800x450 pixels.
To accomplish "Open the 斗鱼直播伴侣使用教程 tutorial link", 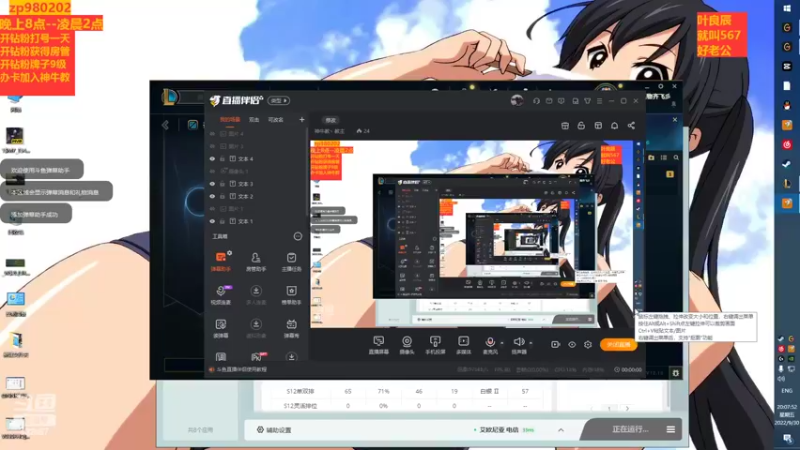I will pos(241,369).
